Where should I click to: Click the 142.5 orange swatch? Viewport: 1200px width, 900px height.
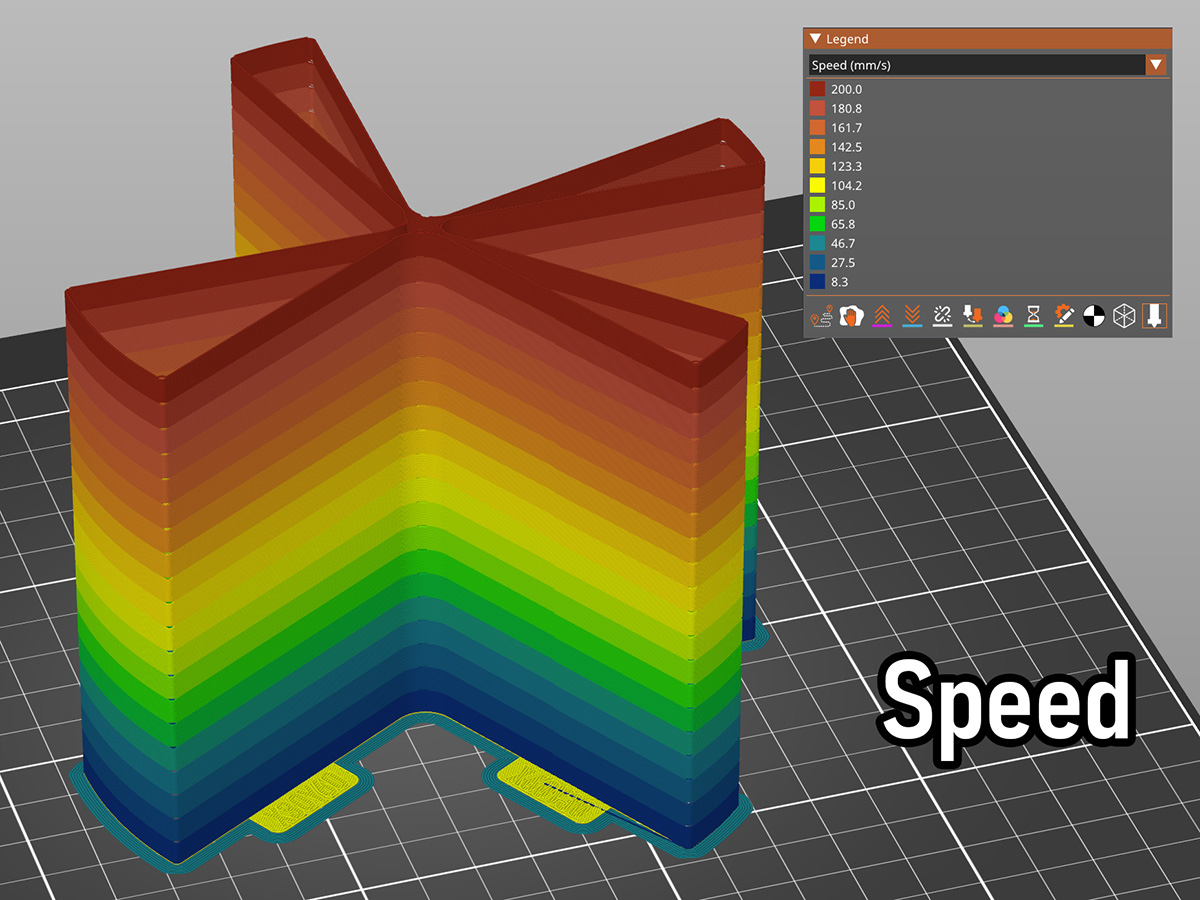817,147
